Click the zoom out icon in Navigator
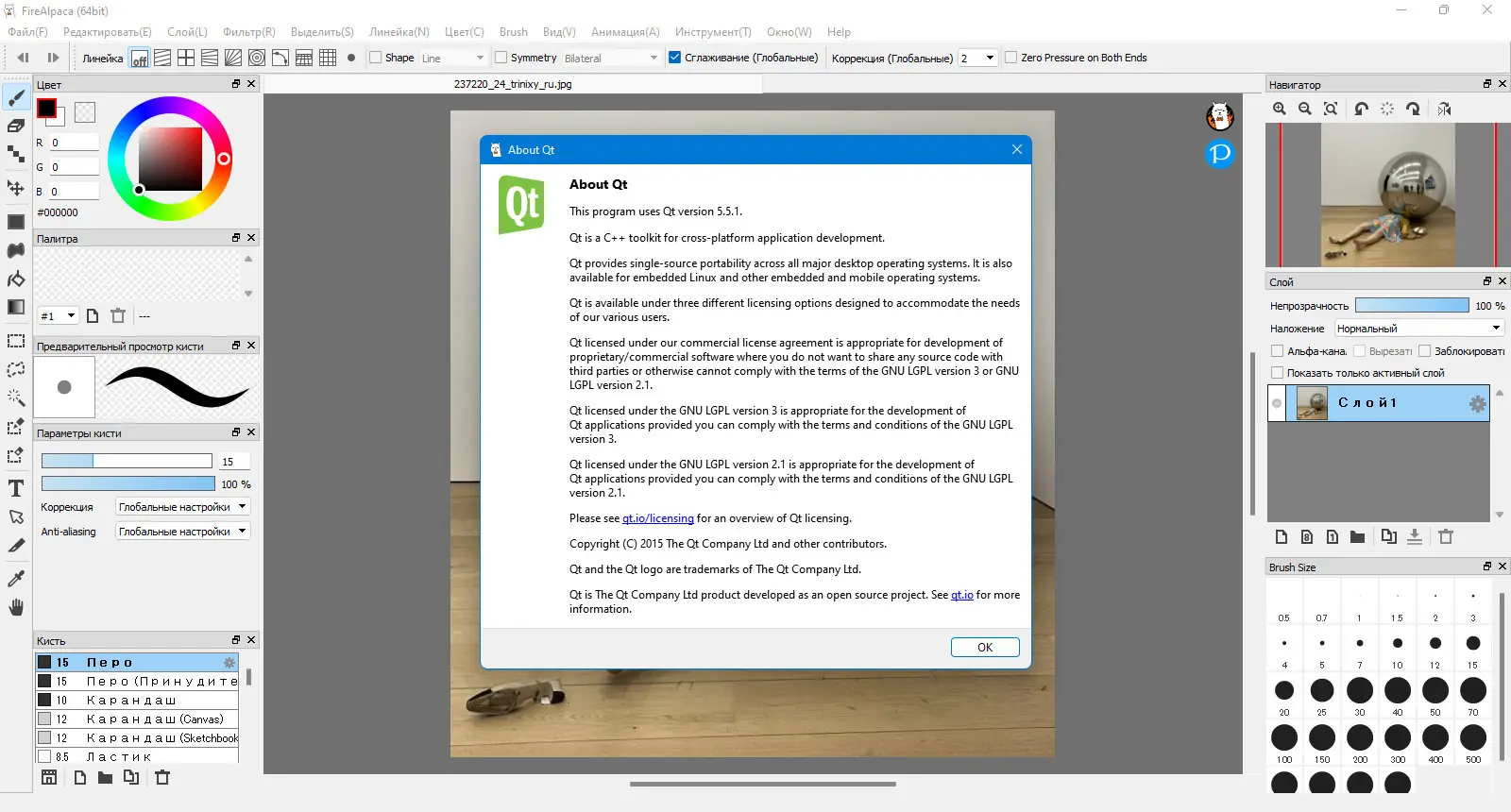The height and width of the screenshot is (812, 1511). pyautogui.click(x=1305, y=109)
